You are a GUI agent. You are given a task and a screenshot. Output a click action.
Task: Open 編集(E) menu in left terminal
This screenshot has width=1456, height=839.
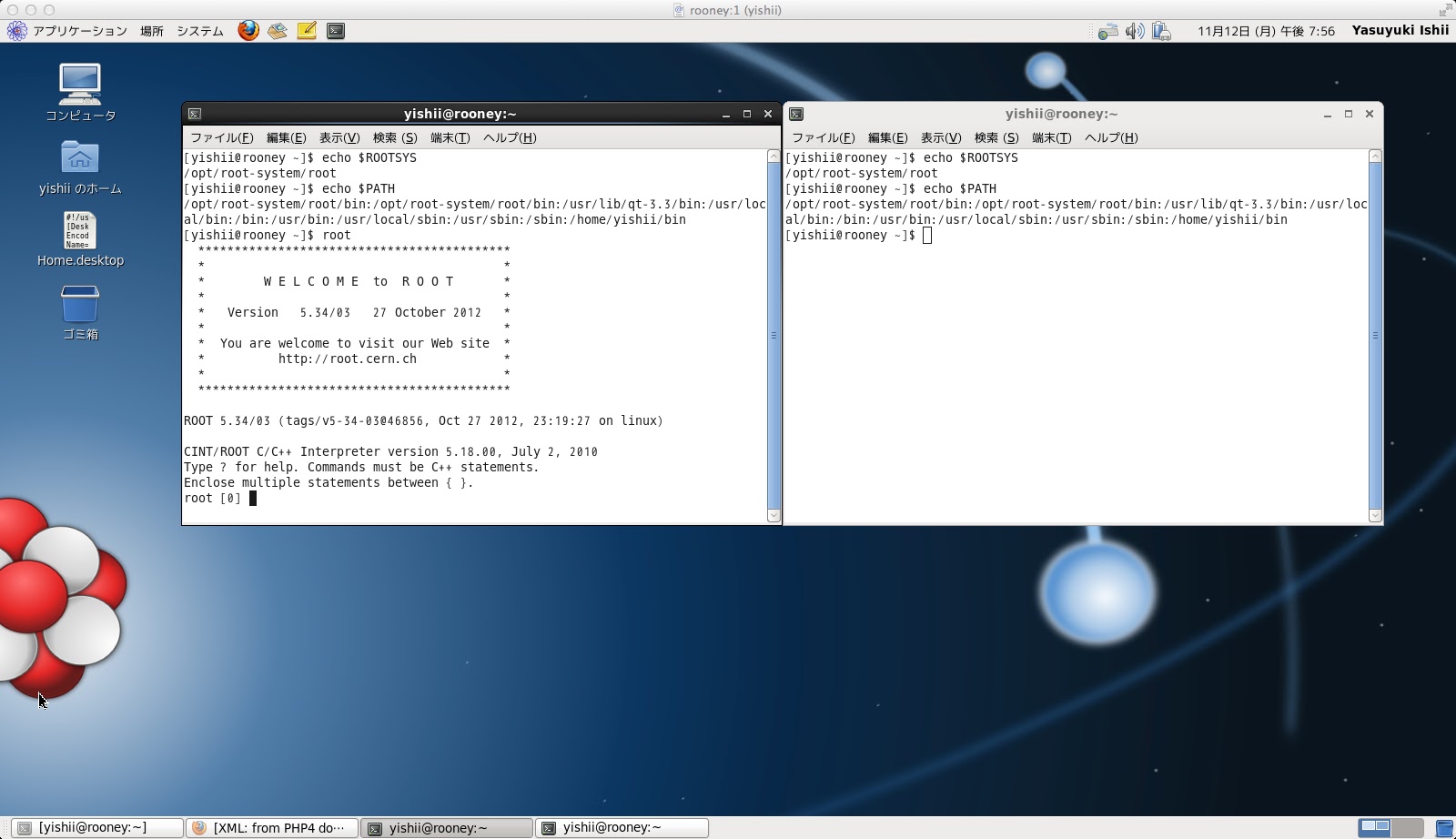click(x=286, y=137)
